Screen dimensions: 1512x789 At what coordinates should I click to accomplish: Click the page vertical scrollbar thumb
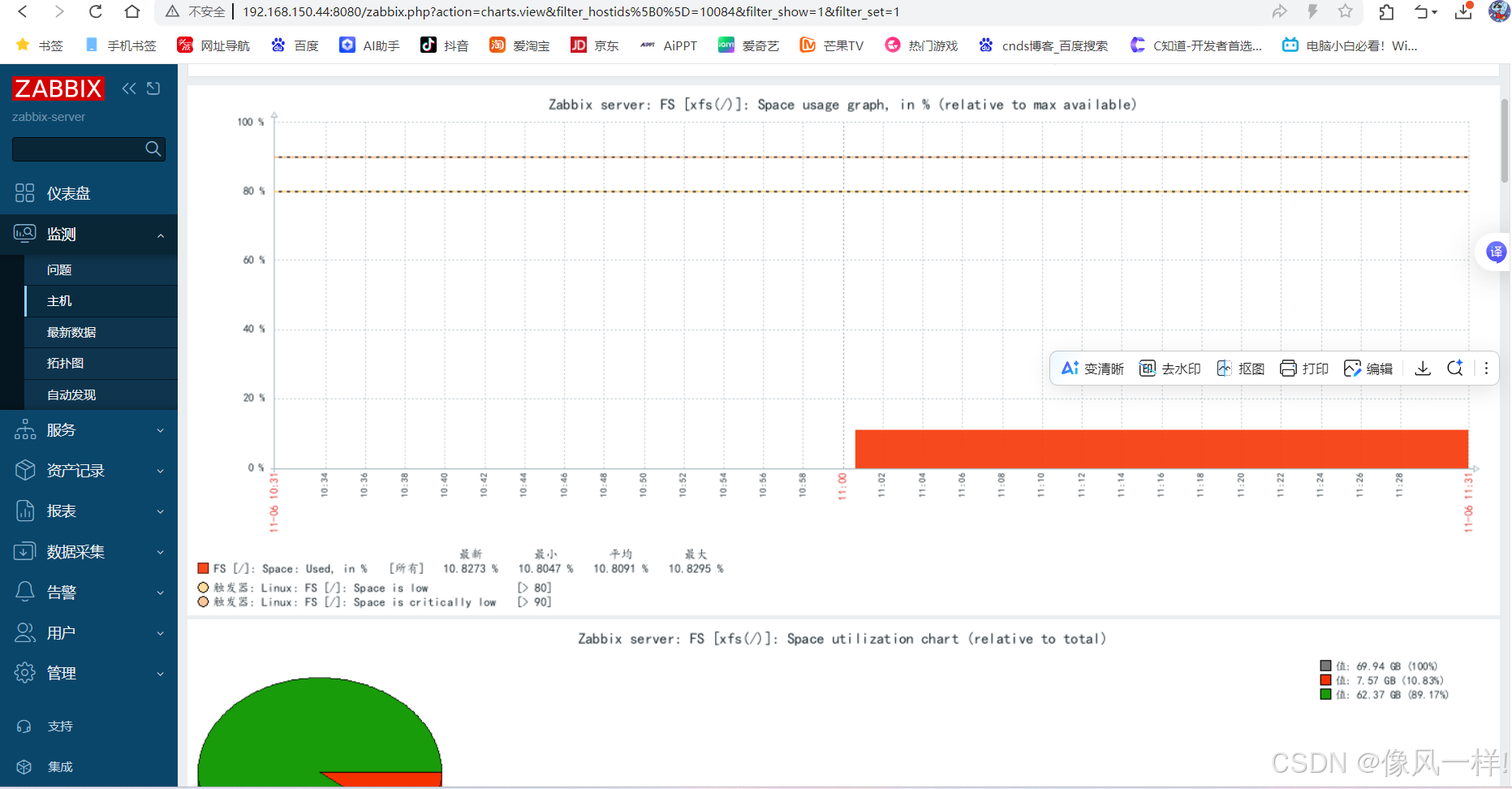pyautogui.click(x=1504, y=140)
